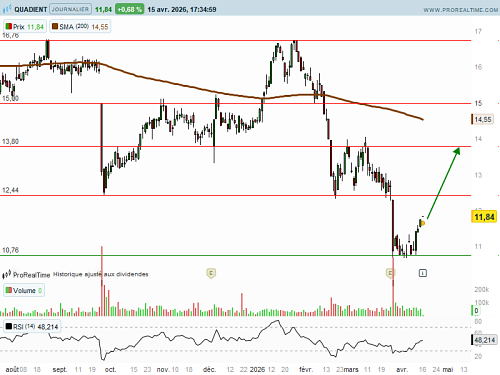Click the Volume indicator label
500x375 pixels.
24,290
